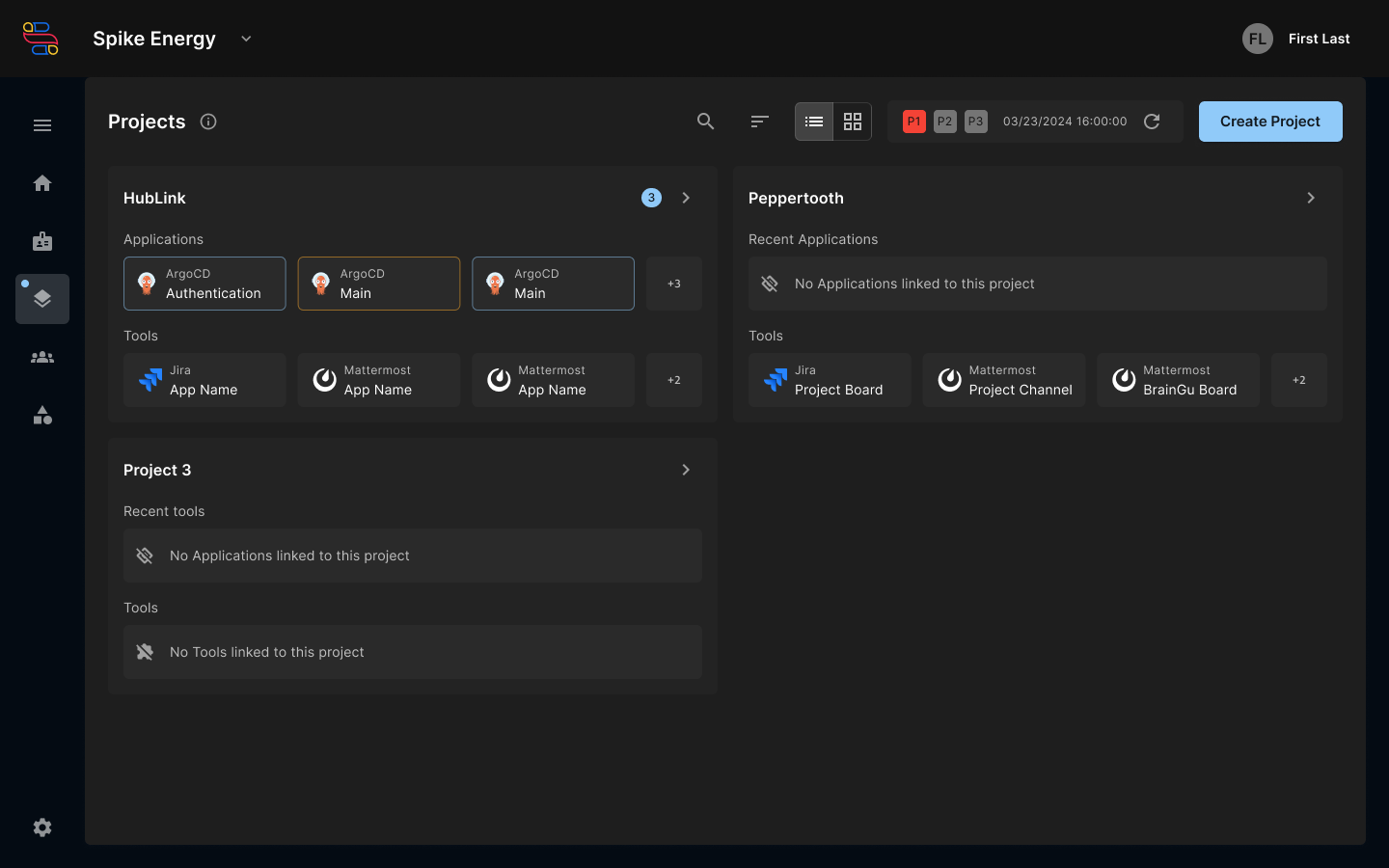Open the Home page from the sidebar
Screen dimensions: 1389x868
point(42,183)
